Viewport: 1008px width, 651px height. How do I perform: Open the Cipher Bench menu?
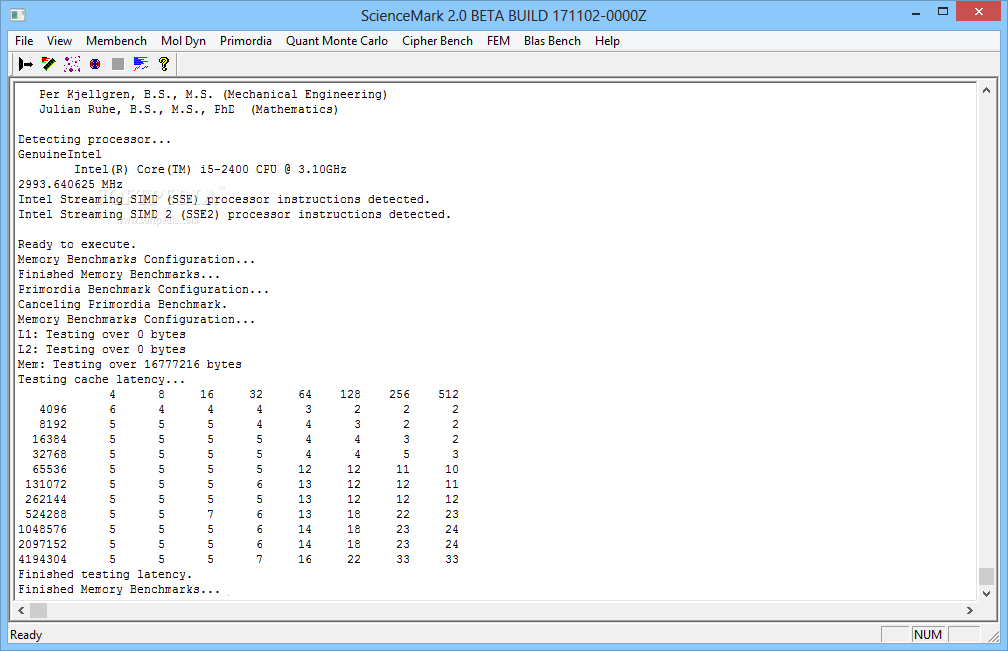pyautogui.click(x=437, y=40)
